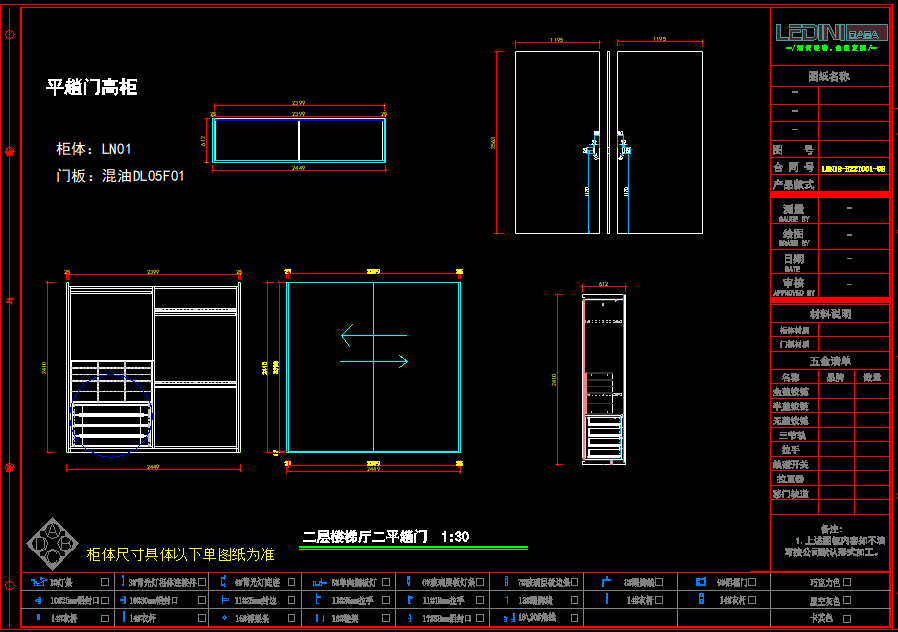Select the 五金清单 table header
This screenshot has height=632, width=898.
click(829, 361)
